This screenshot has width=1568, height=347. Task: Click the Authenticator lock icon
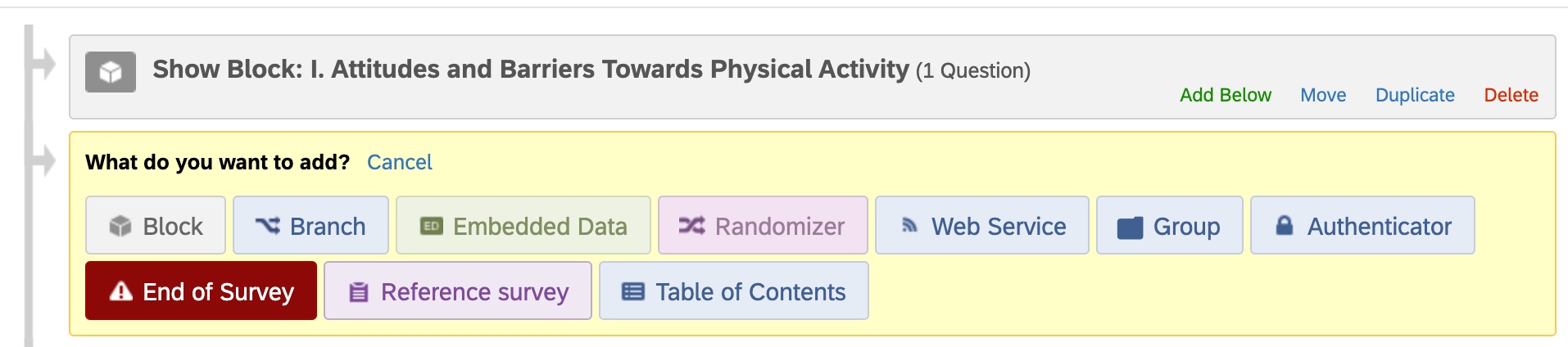1285,225
